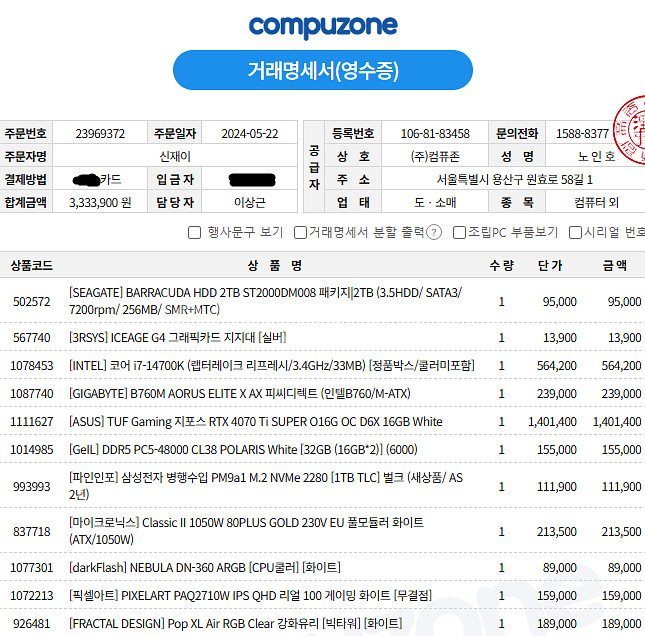Click the 픽셀아트 PIXELART PAQ2710W product name
Screen dimensions: 645x636
[250, 596]
